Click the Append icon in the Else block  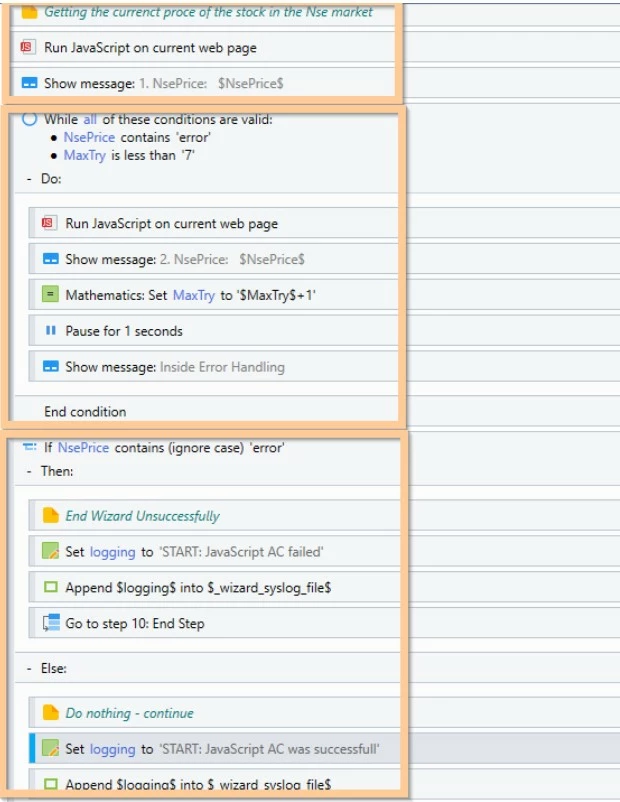(x=51, y=784)
